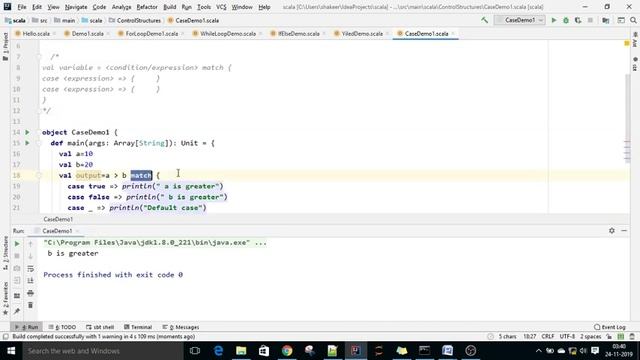Open the File menu
The width and height of the screenshot is (640, 360).
tap(22, 7)
